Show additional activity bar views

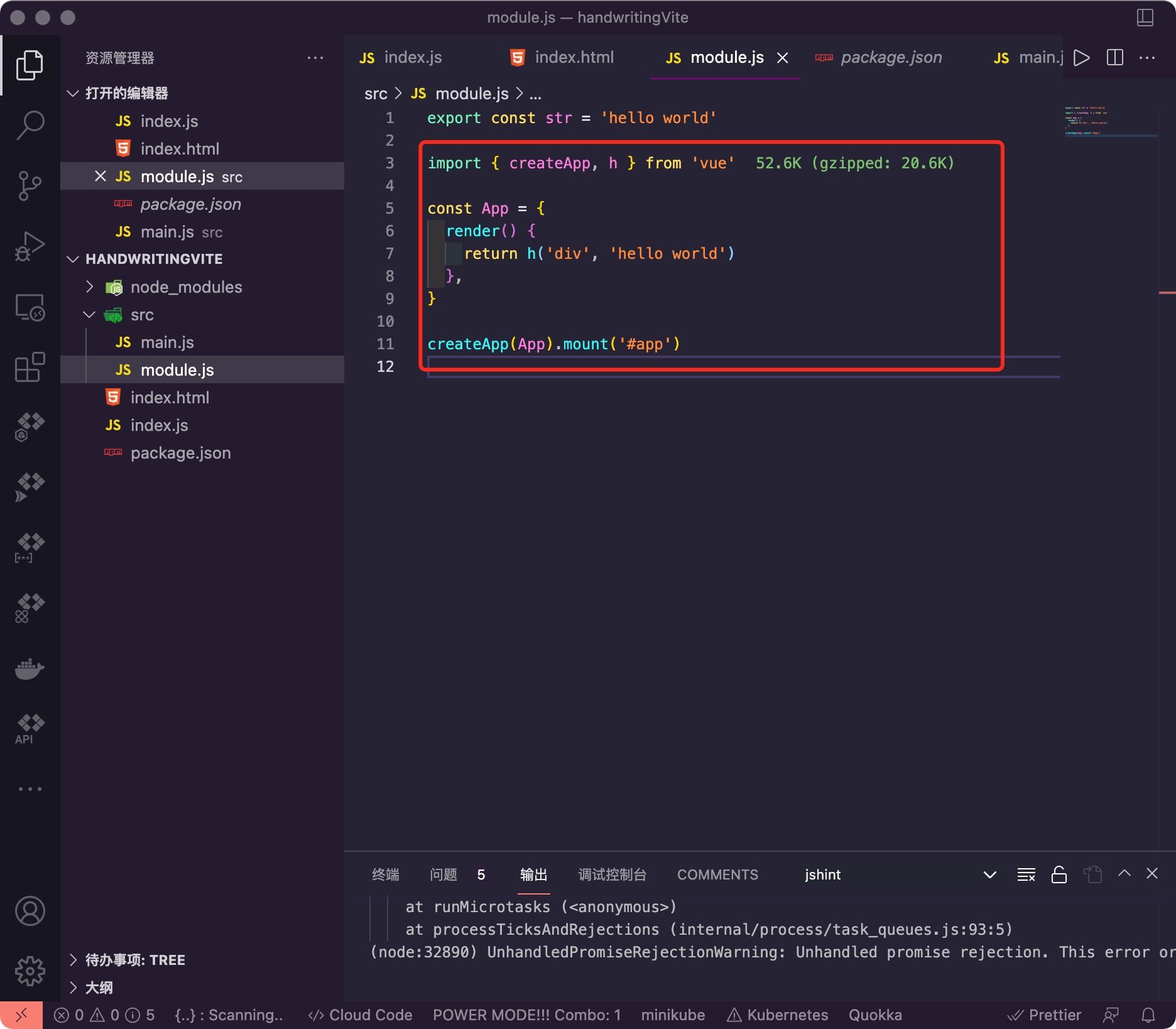coord(30,789)
